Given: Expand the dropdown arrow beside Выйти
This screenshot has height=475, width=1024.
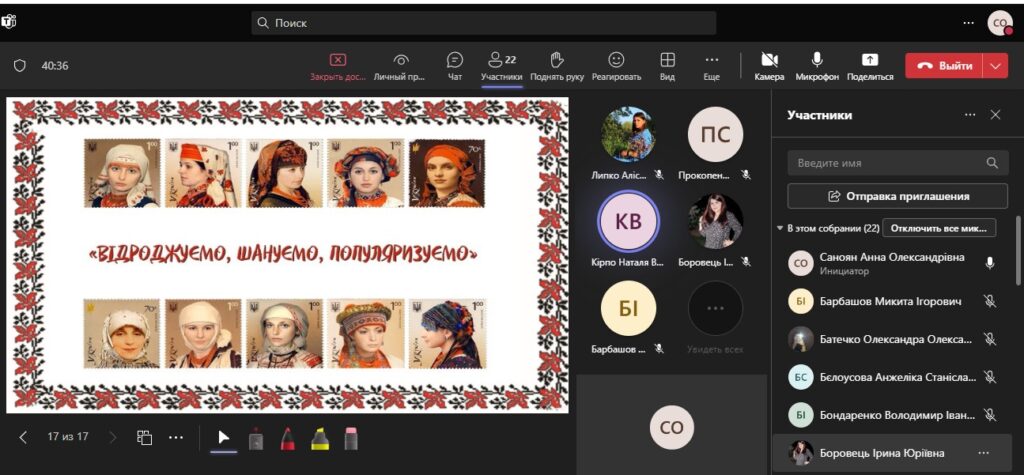Looking at the screenshot, I should pyautogui.click(x=995, y=66).
